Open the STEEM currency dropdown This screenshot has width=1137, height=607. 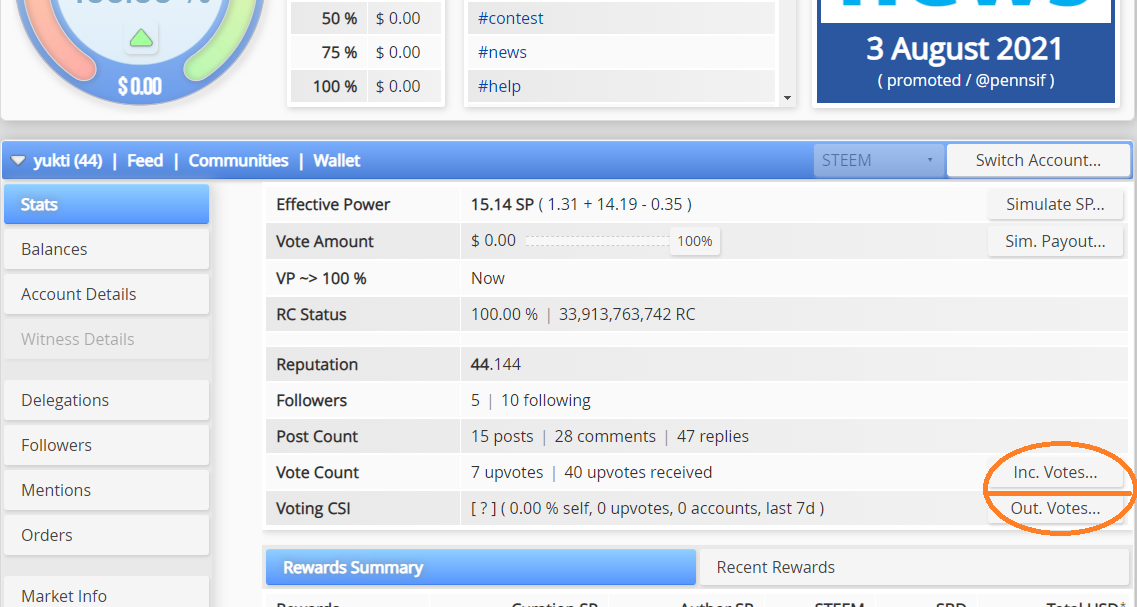[879, 160]
